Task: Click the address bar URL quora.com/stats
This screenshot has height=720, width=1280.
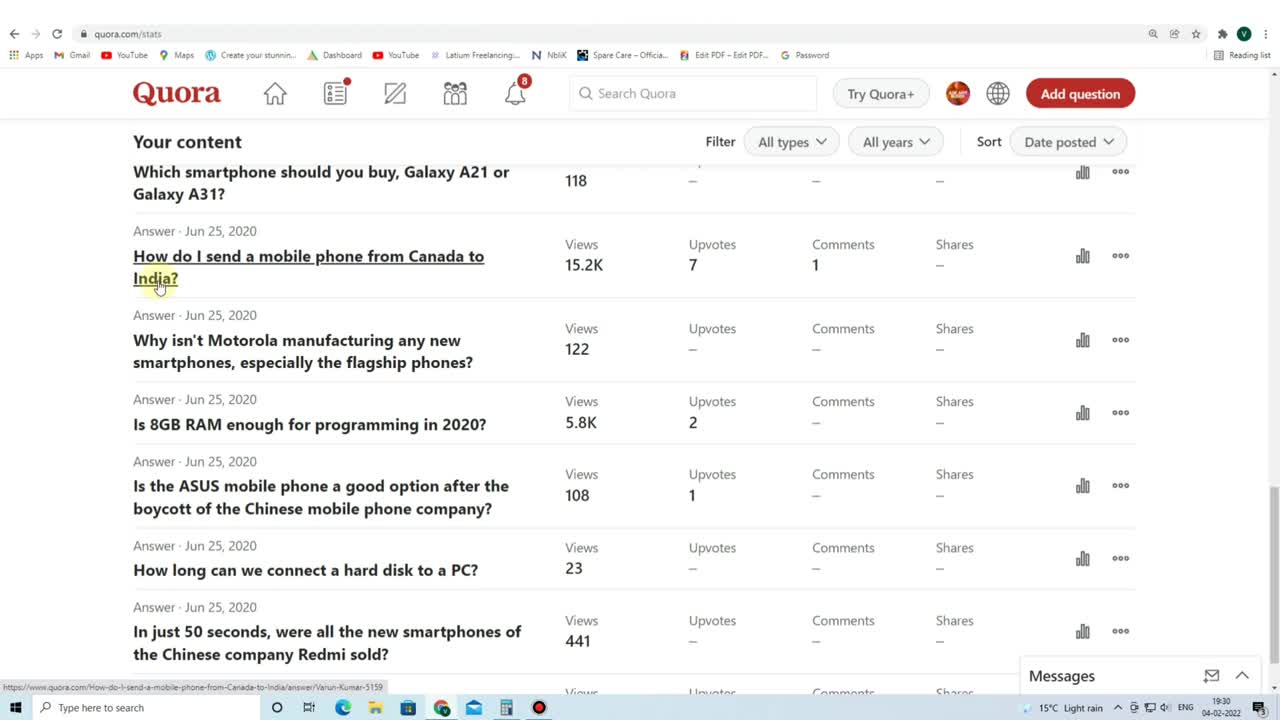Action: point(127,34)
